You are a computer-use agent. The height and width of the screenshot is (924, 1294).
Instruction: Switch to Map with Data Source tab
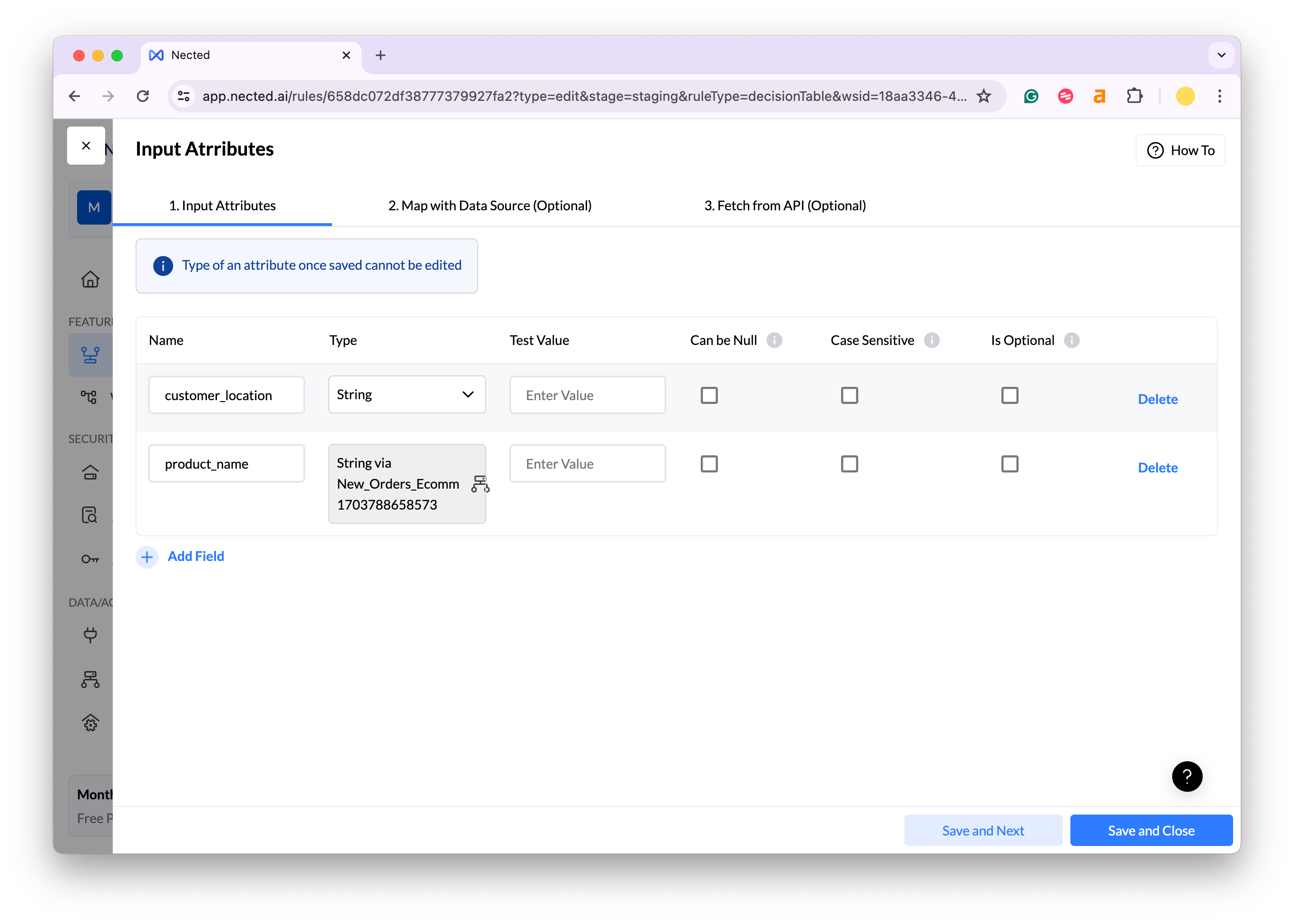coord(490,206)
